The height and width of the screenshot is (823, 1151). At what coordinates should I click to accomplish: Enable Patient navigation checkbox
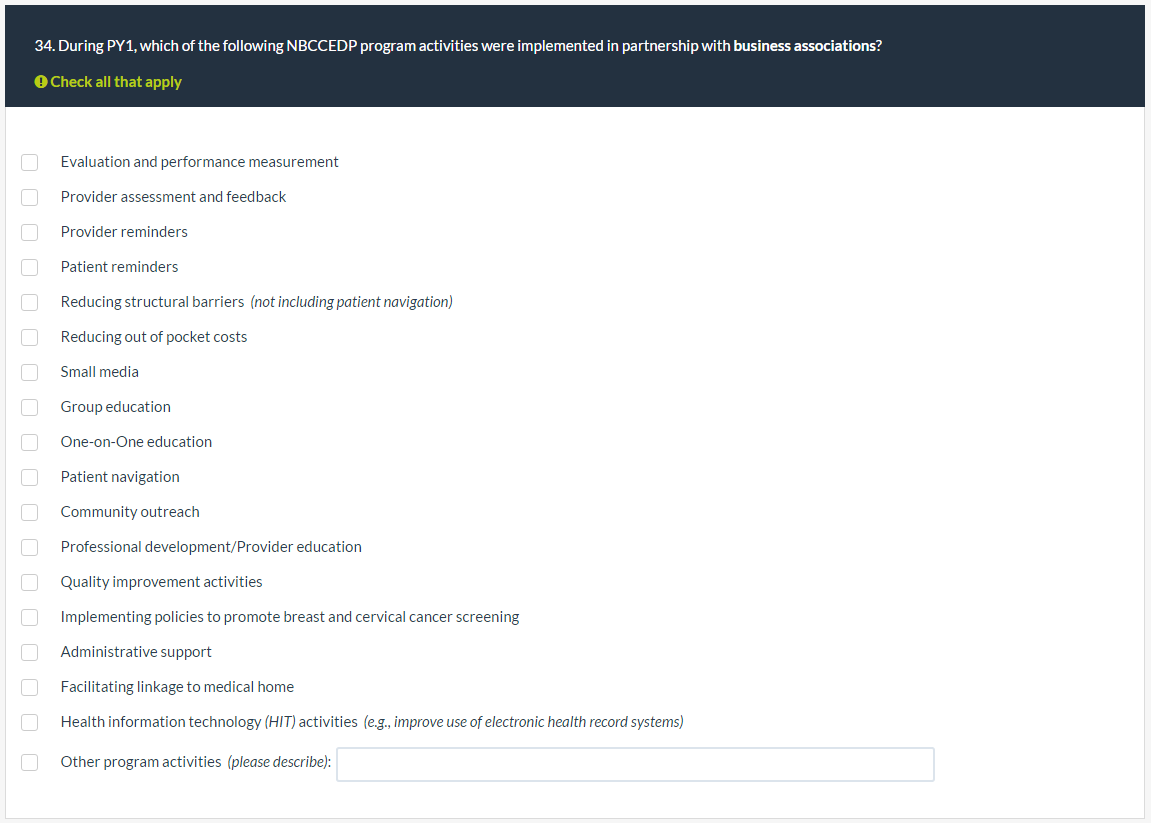(30, 477)
